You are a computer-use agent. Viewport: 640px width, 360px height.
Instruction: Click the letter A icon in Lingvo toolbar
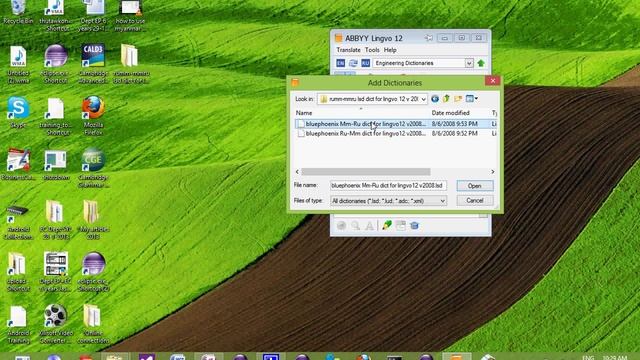pyautogui.click(x=369, y=226)
